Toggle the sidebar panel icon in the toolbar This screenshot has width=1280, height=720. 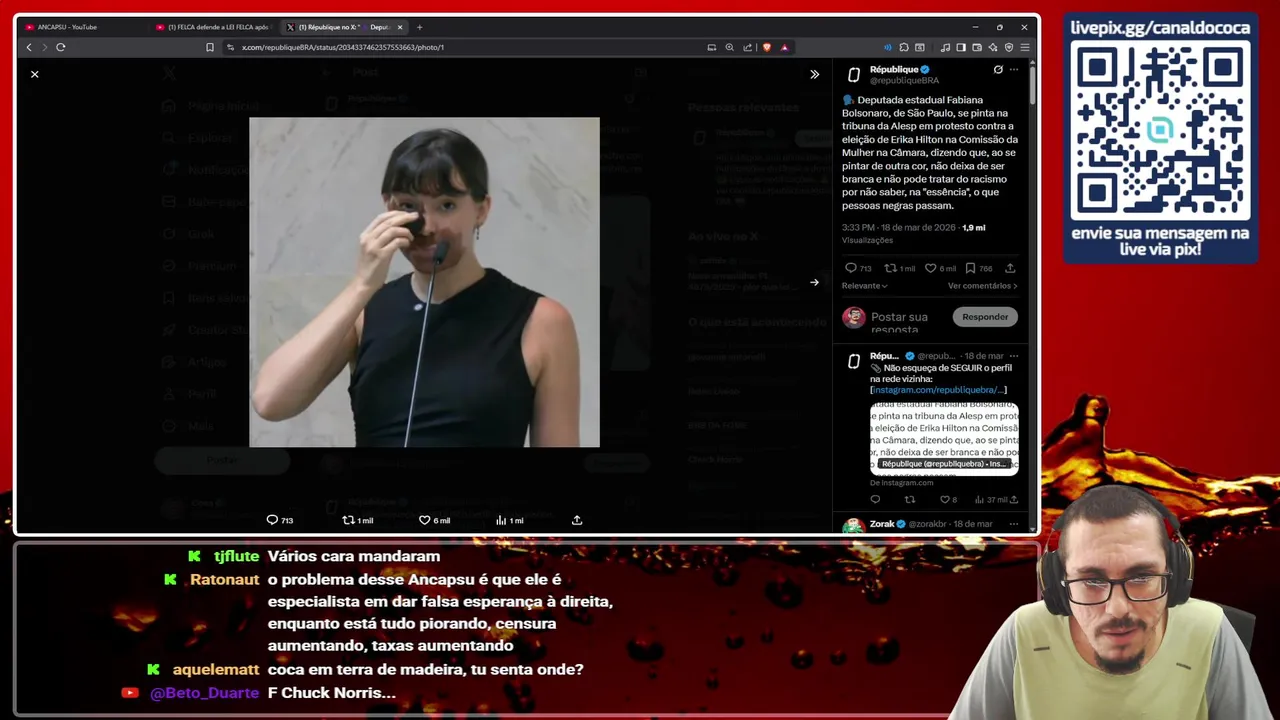[x=961, y=47]
